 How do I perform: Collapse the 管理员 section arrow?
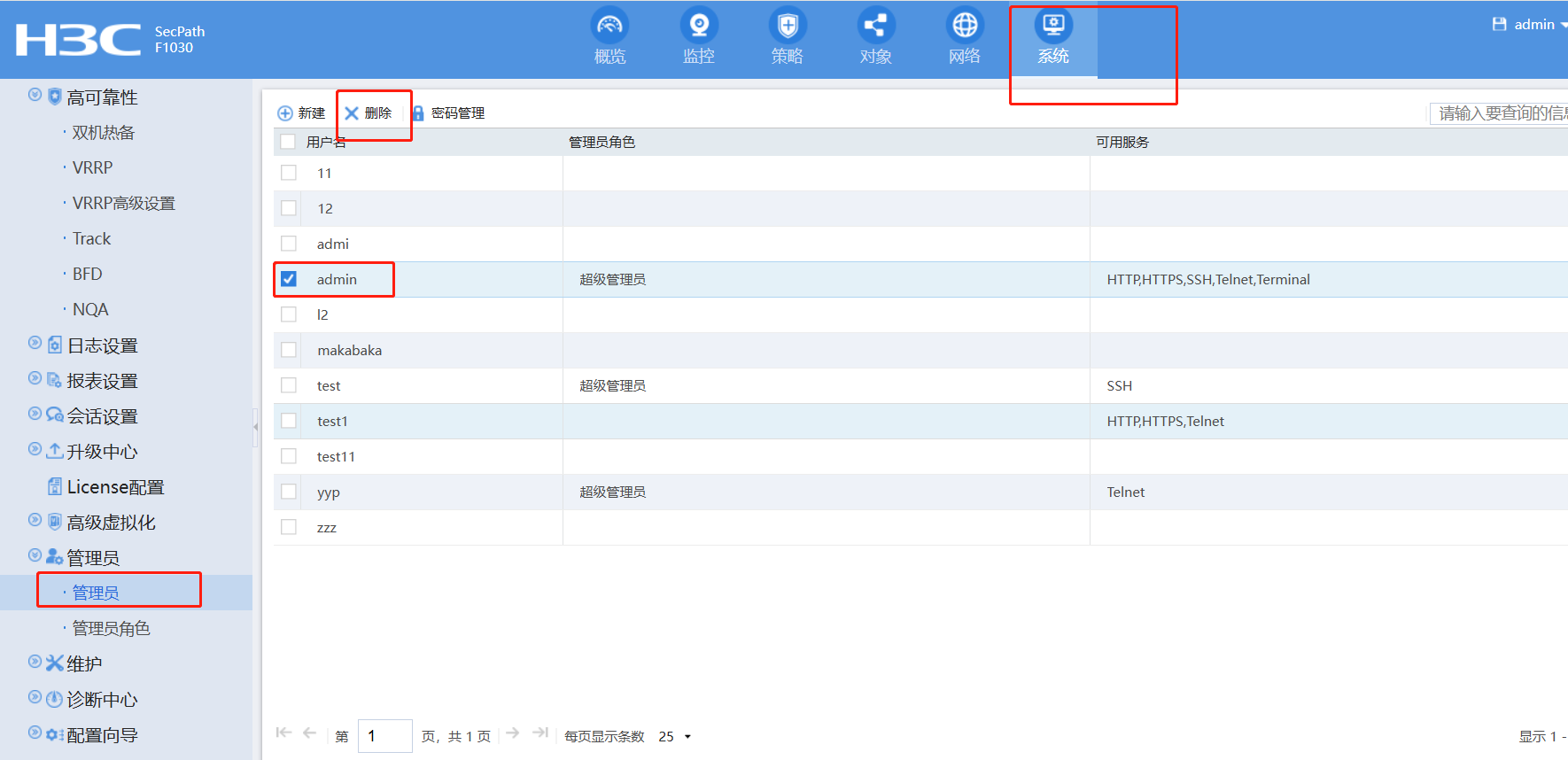tap(35, 555)
